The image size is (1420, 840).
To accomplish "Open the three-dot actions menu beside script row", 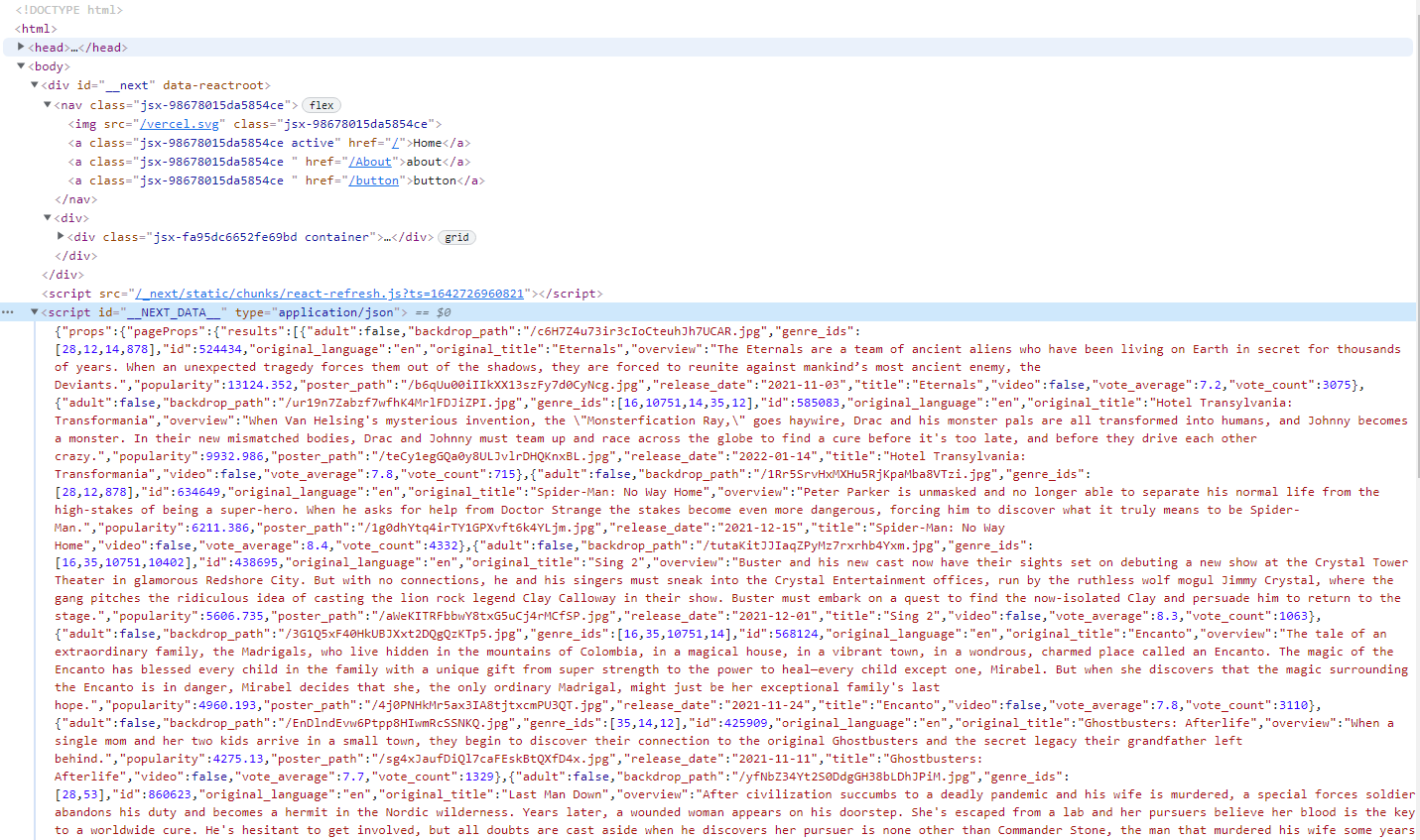I will point(8,312).
